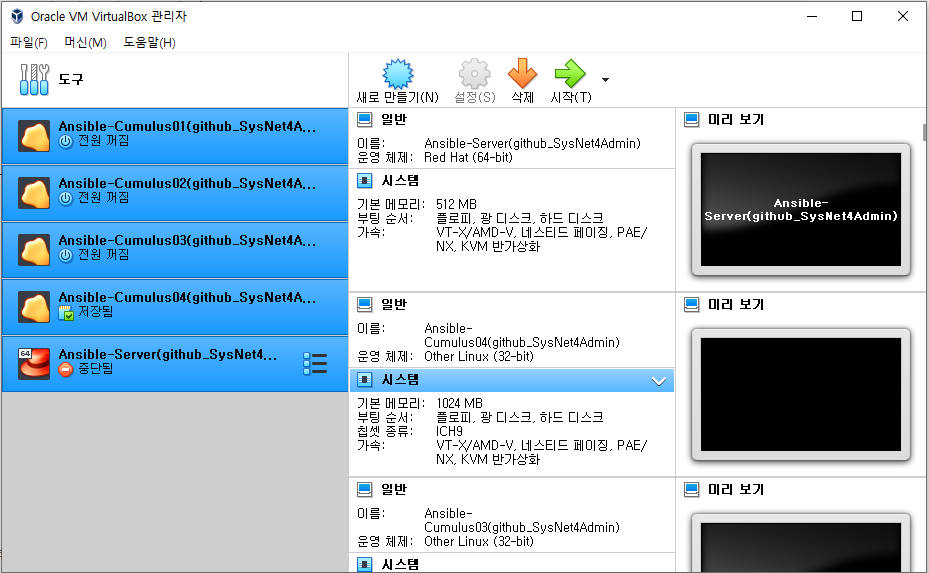Viewport: 929px width, 573px height.
Task: Click the 새로 만들기(N) starburst icon
Action: point(398,73)
